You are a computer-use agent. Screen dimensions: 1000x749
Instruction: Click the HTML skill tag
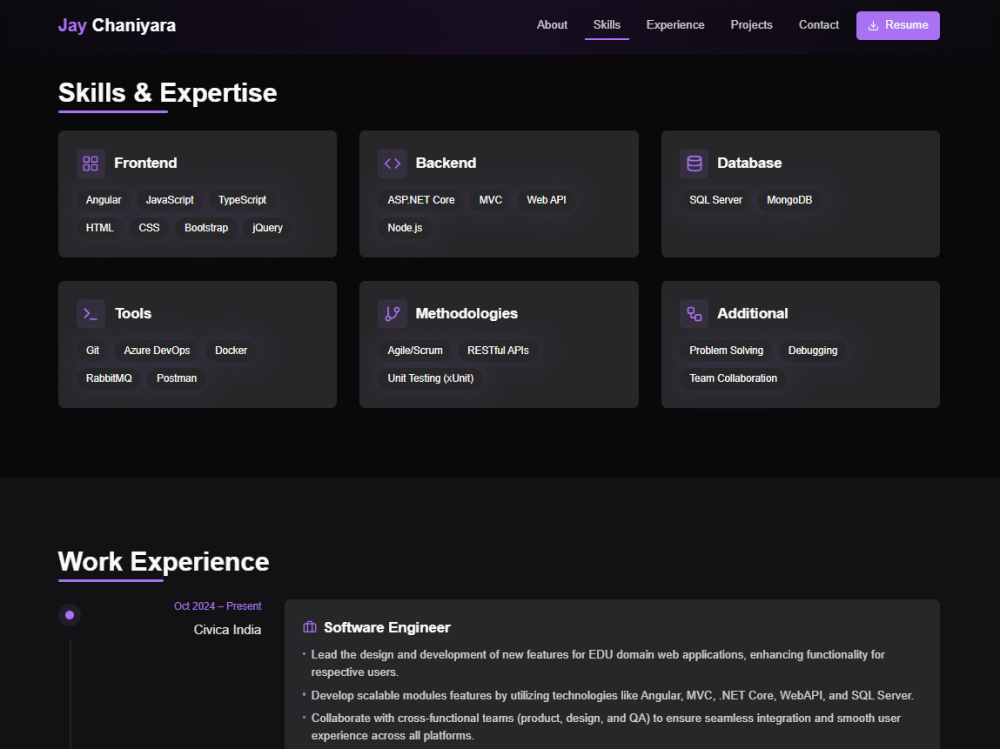pyautogui.click(x=99, y=228)
